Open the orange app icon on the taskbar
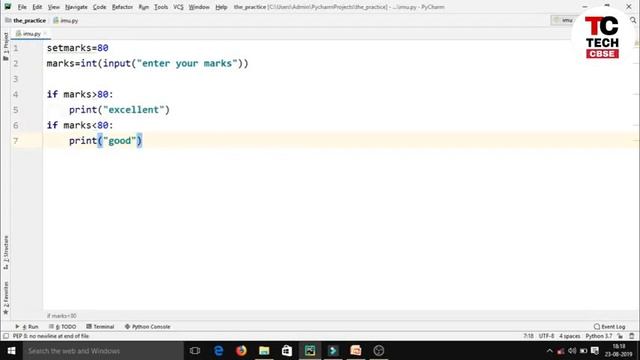The width and height of the screenshot is (640, 360). pos(356,351)
